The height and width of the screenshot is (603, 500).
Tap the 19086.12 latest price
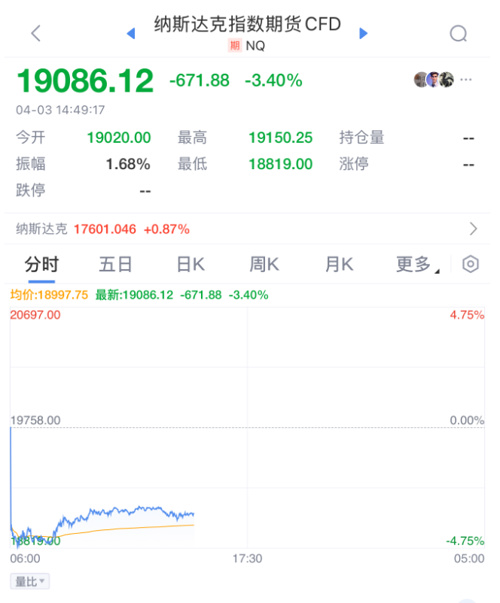[85, 81]
